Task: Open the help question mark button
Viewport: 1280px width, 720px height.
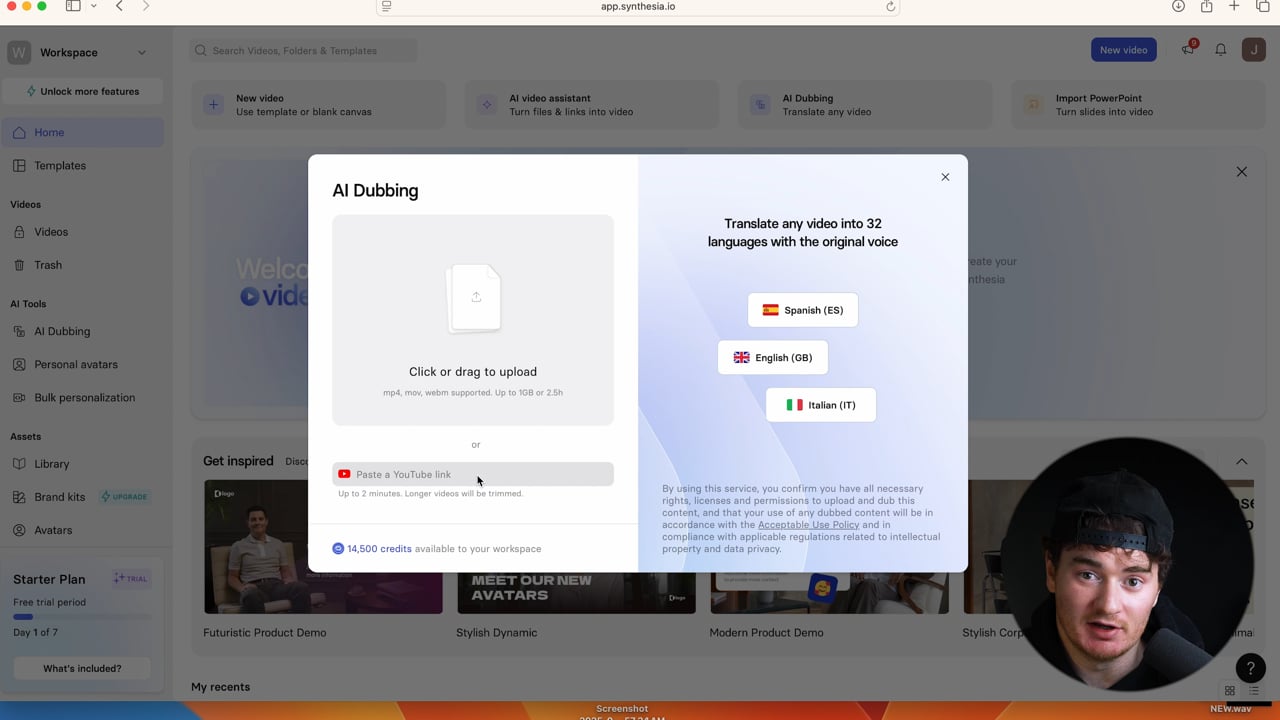Action: coord(1250,668)
